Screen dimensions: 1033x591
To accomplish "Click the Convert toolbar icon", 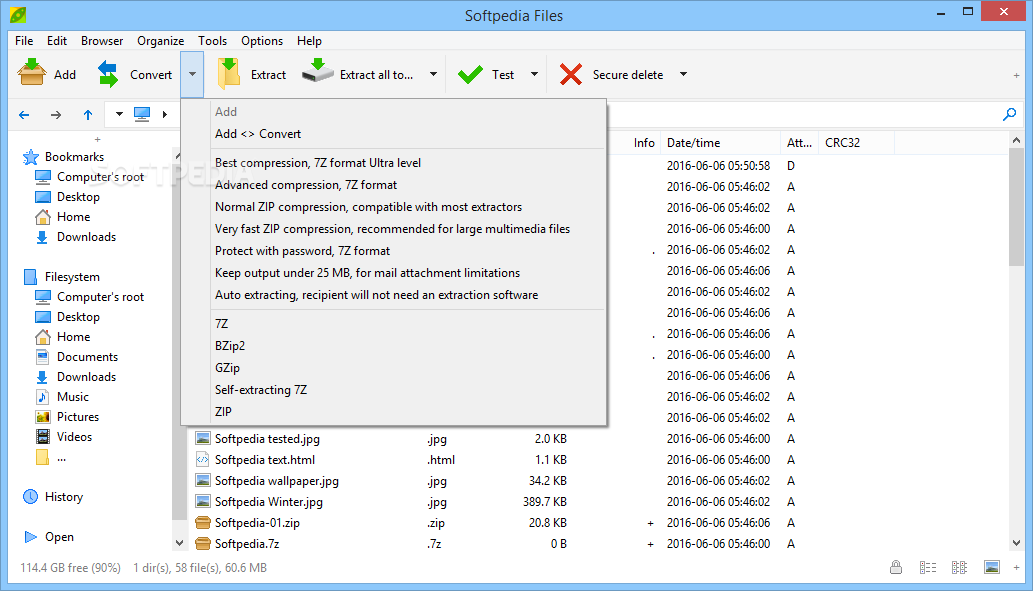I will click(x=109, y=74).
